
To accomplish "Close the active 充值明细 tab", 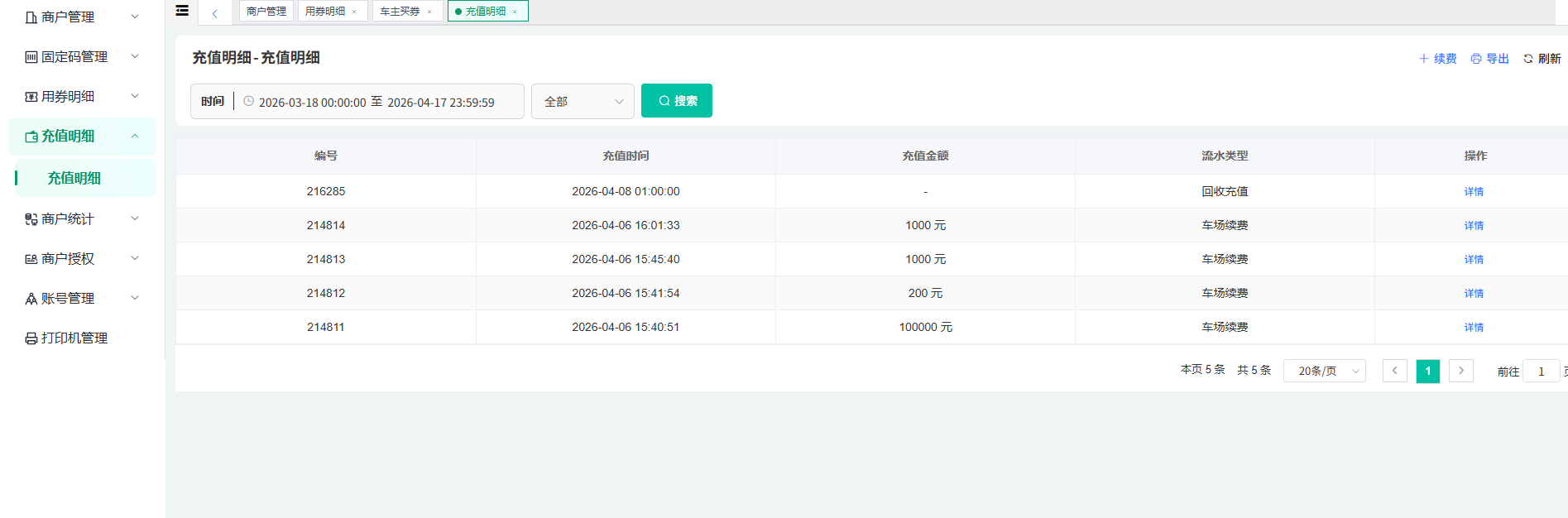I will click(x=515, y=12).
